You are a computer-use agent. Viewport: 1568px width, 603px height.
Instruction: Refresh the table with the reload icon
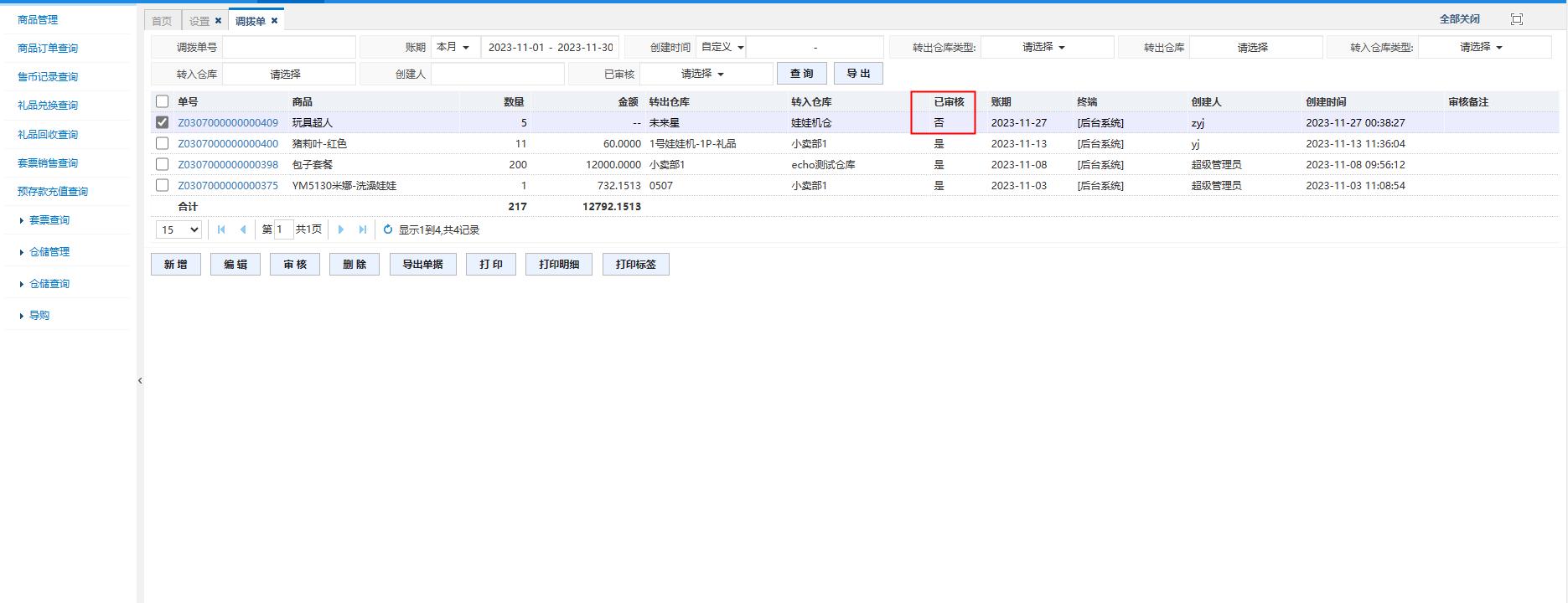pyautogui.click(x=388, y=229)
